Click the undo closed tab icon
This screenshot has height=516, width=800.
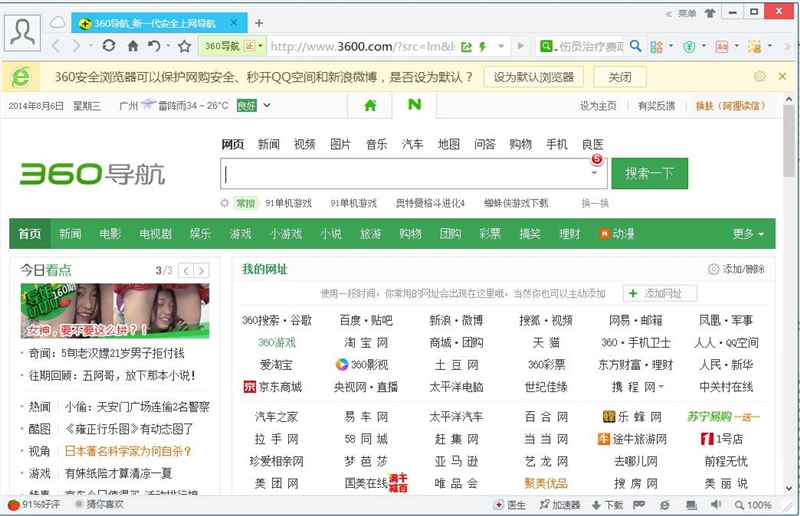[x=154, y=46]
